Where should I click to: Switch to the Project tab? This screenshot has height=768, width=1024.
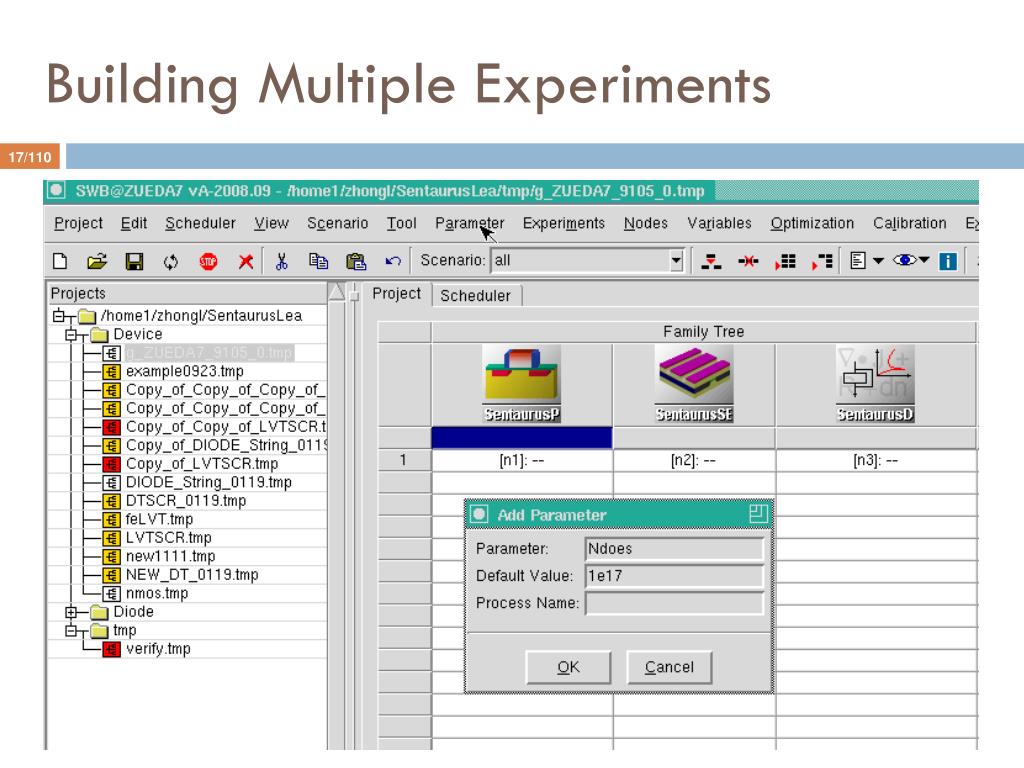(x=396, y=294)
